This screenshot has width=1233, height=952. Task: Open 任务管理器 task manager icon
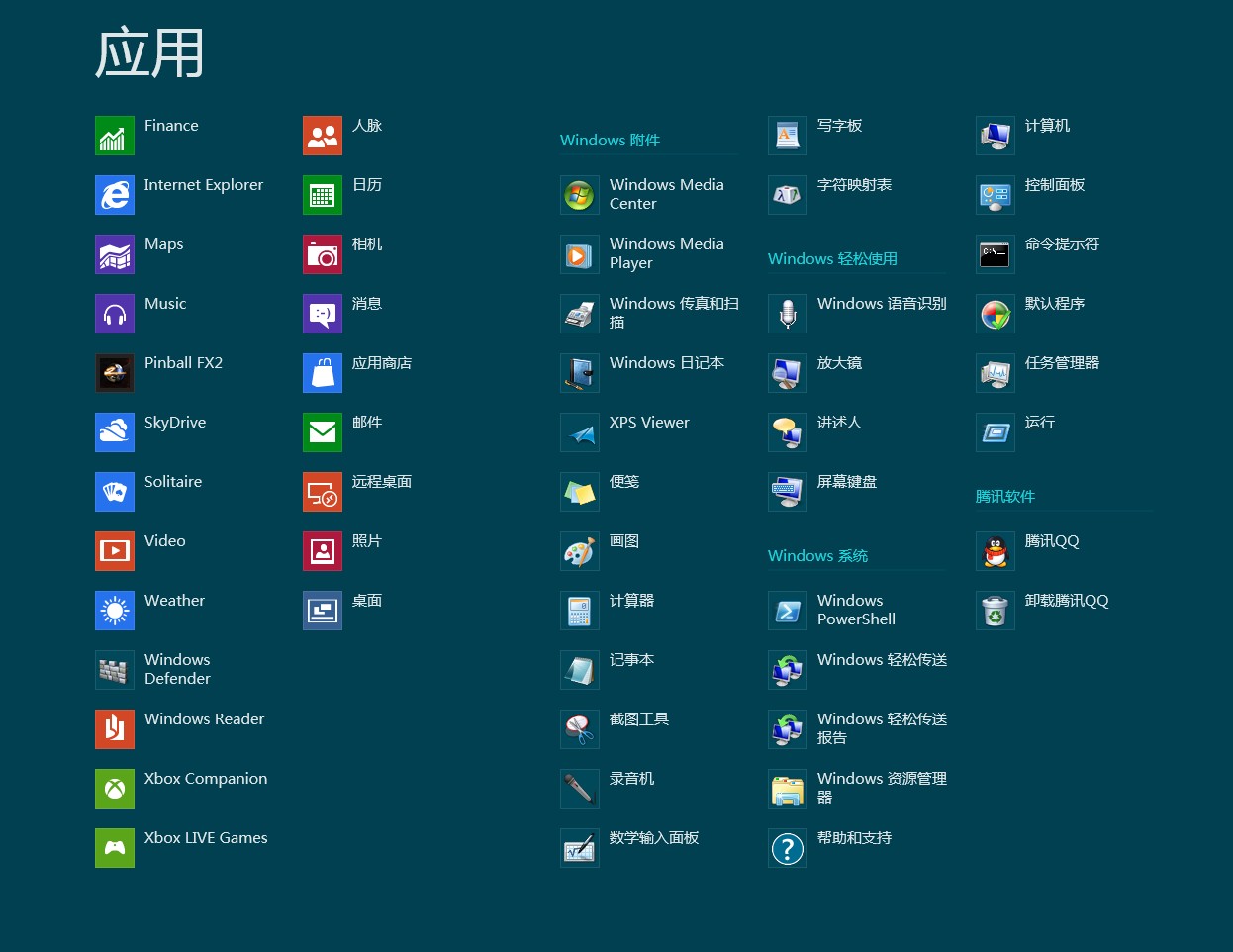tap(996, 373)
